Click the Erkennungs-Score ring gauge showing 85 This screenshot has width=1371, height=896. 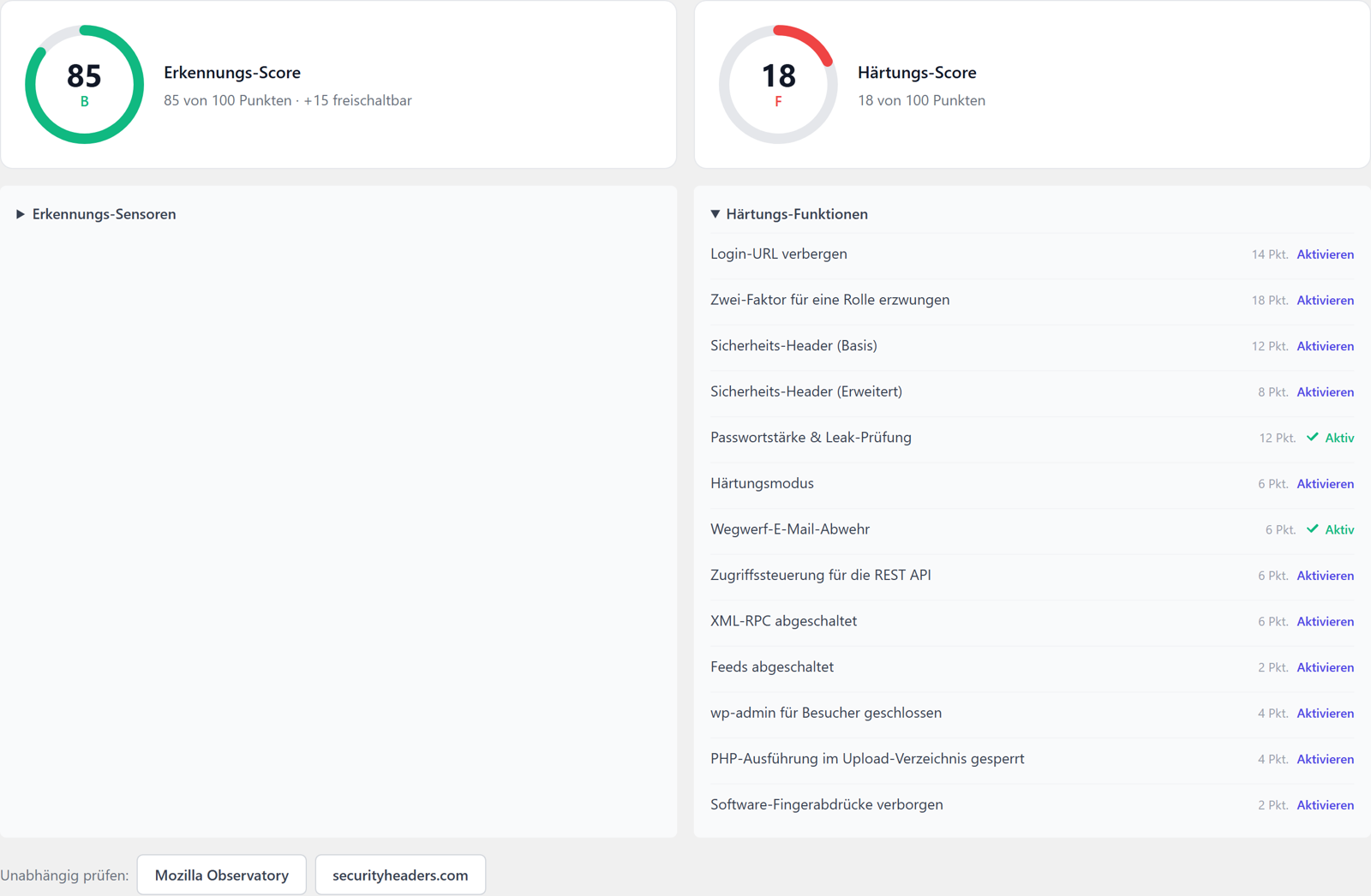[x=84, y=84]
